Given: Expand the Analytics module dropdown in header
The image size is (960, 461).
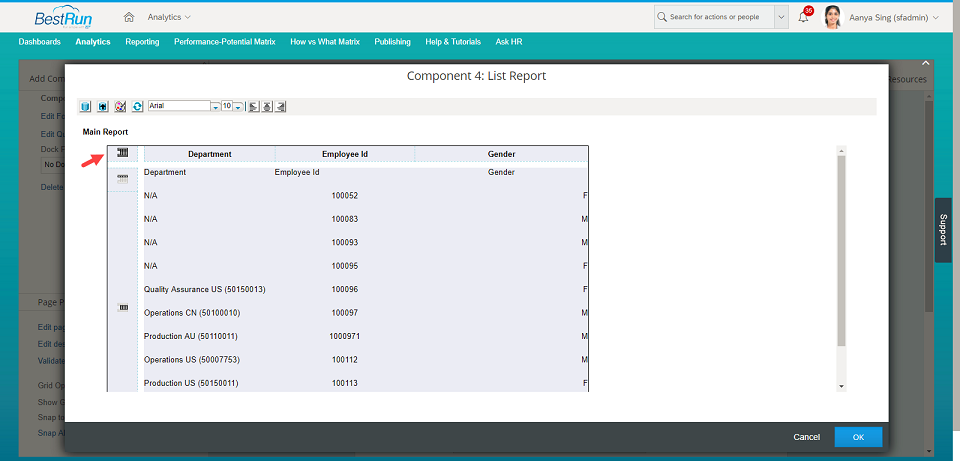Looking at the screenshot, I should [x=187, y=17].
